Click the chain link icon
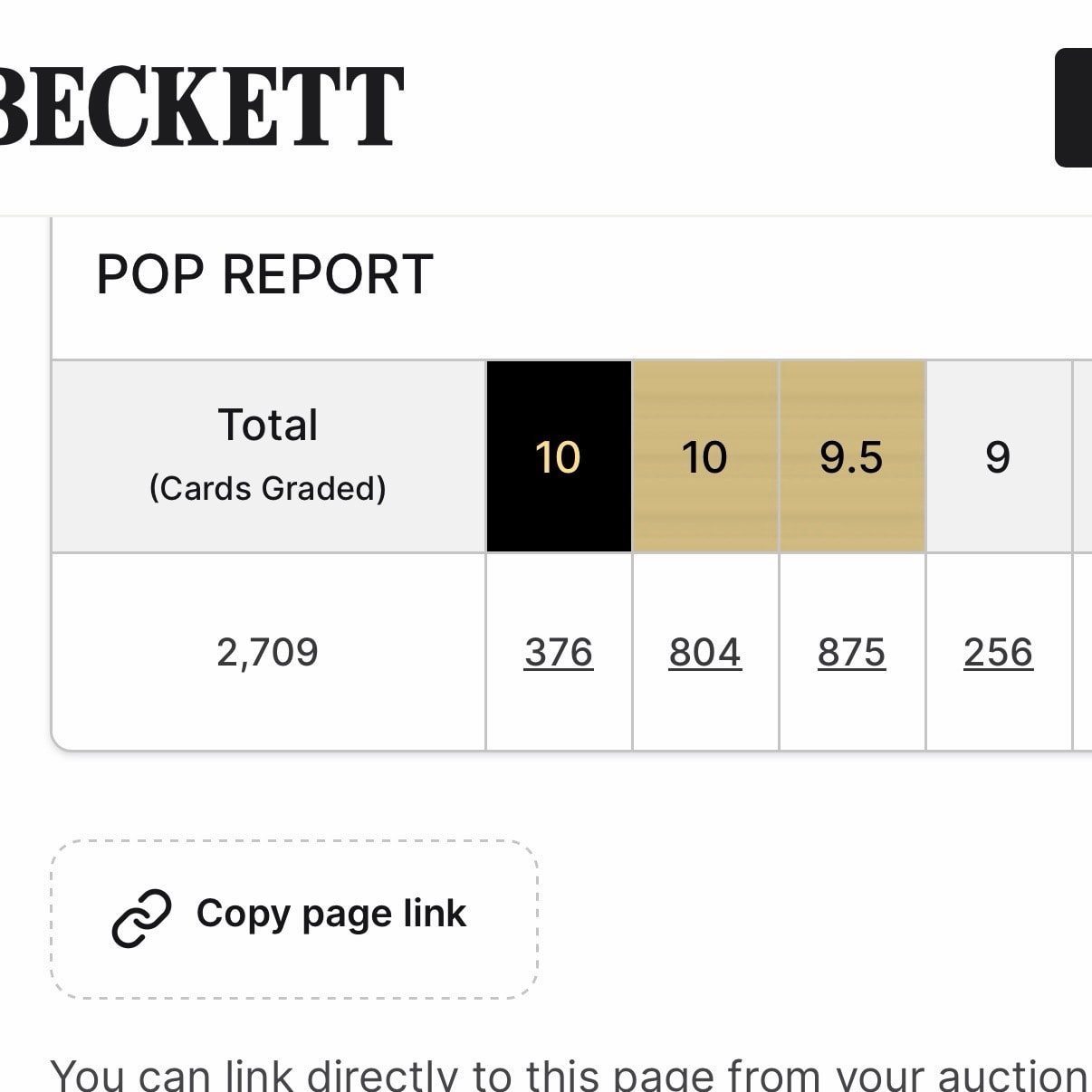Screen dimensions: 1092x1092 click(x=141, y=918)
